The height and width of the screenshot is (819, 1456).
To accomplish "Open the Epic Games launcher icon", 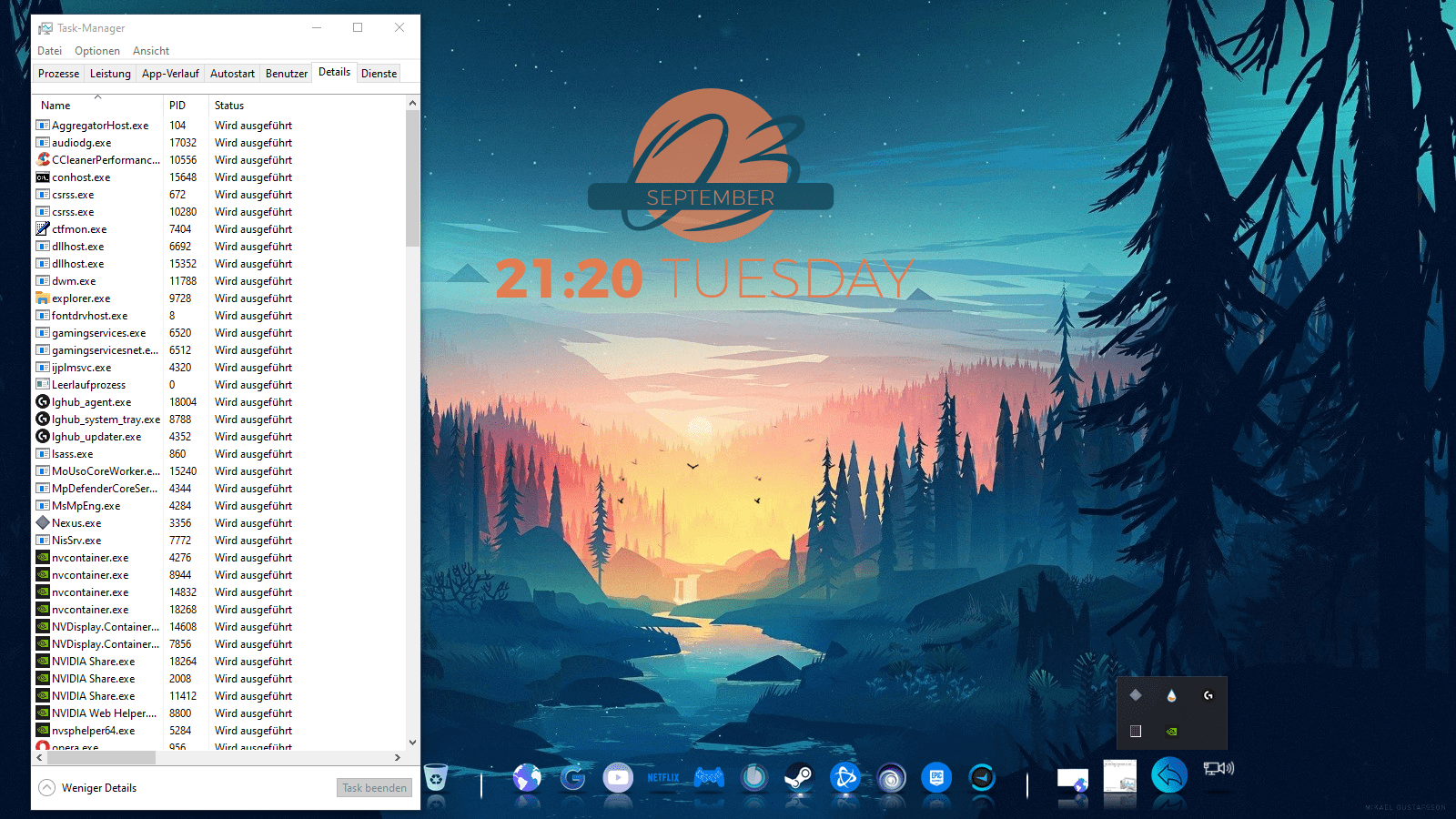I will pos(935,777).
